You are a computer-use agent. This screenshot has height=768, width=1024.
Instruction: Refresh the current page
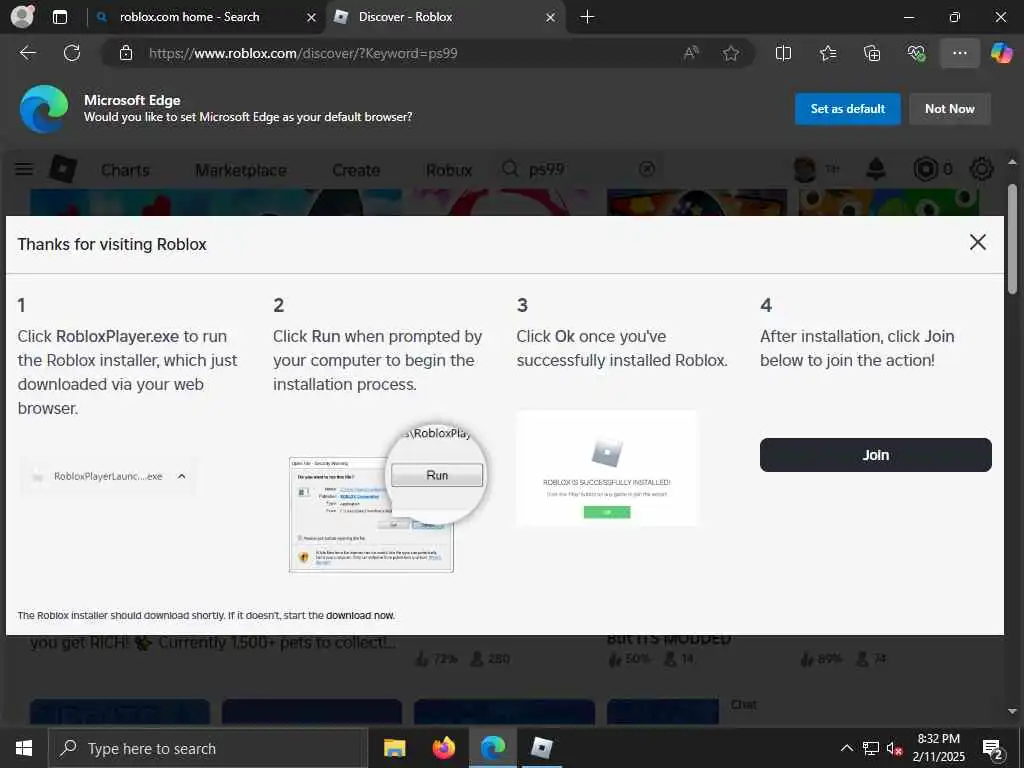[x=72, y=53]
